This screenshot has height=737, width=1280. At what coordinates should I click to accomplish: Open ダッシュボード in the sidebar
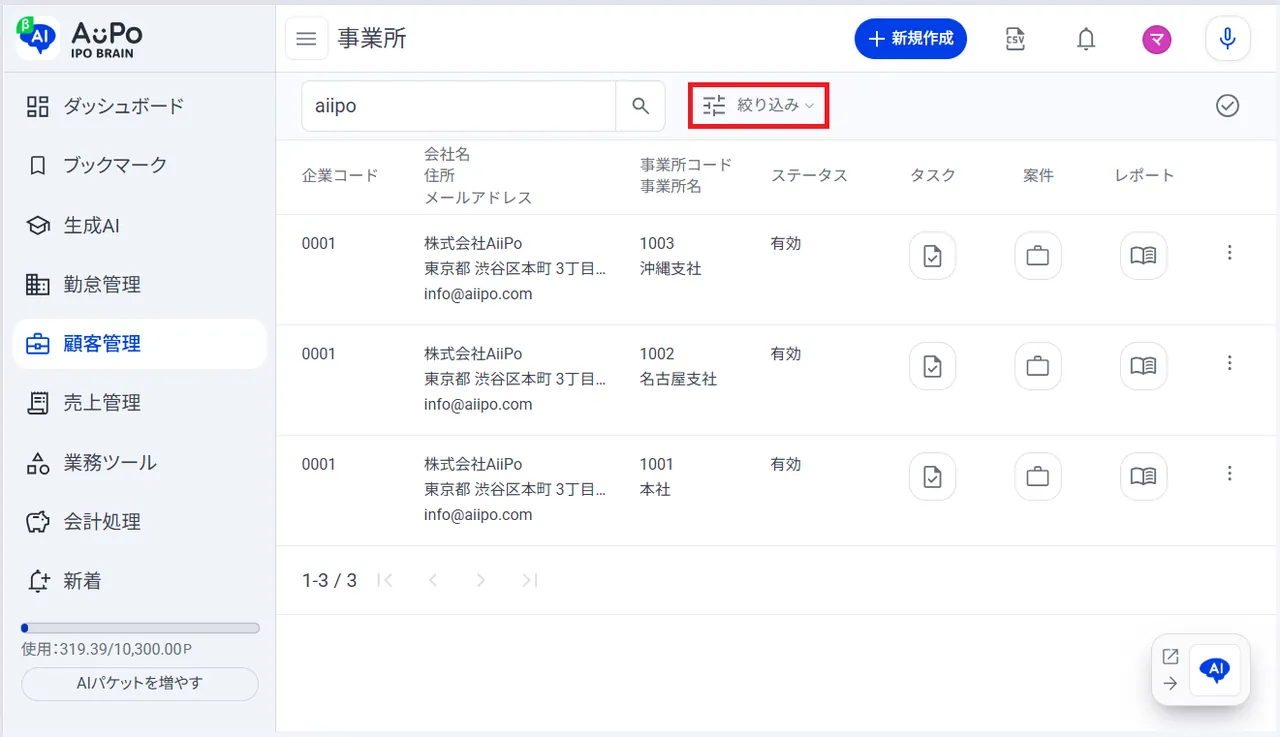[139, 106]
